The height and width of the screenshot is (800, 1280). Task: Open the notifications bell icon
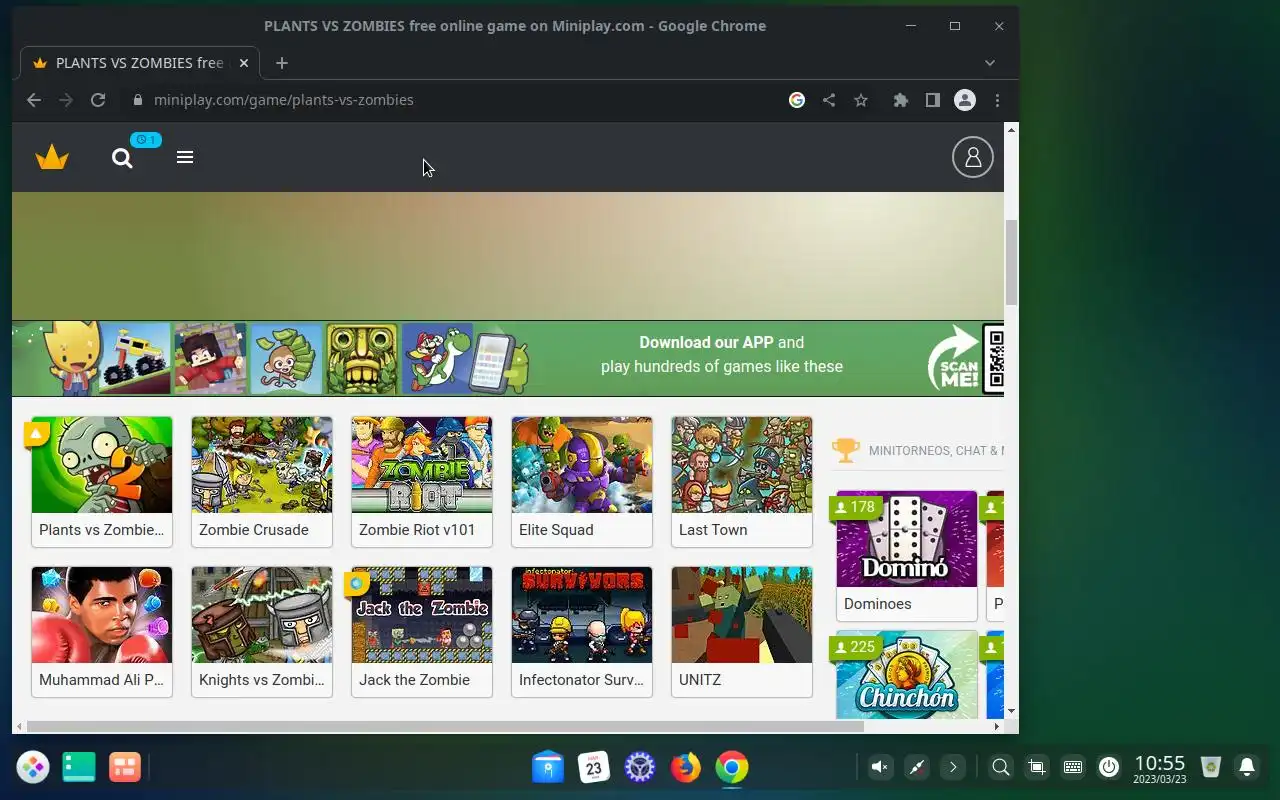point(1247,767)
